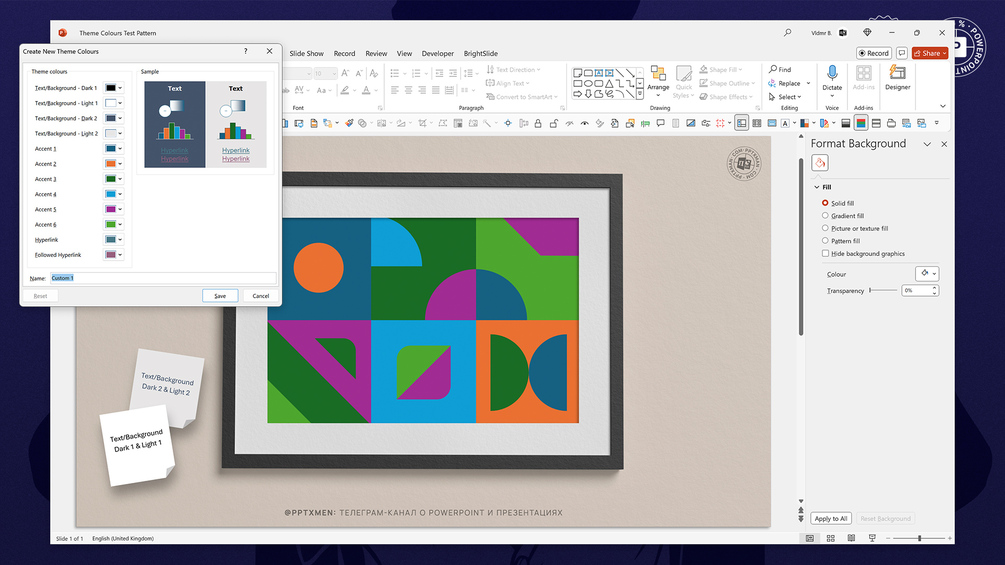This screenshot has width=1005, height=565.
Task: Click the Apply to All button
Action: click(831, 518)
